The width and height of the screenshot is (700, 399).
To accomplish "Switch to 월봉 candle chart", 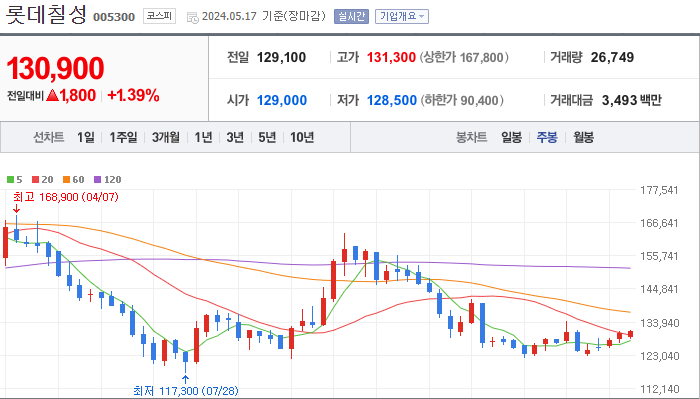I will [x=583, y=137].
